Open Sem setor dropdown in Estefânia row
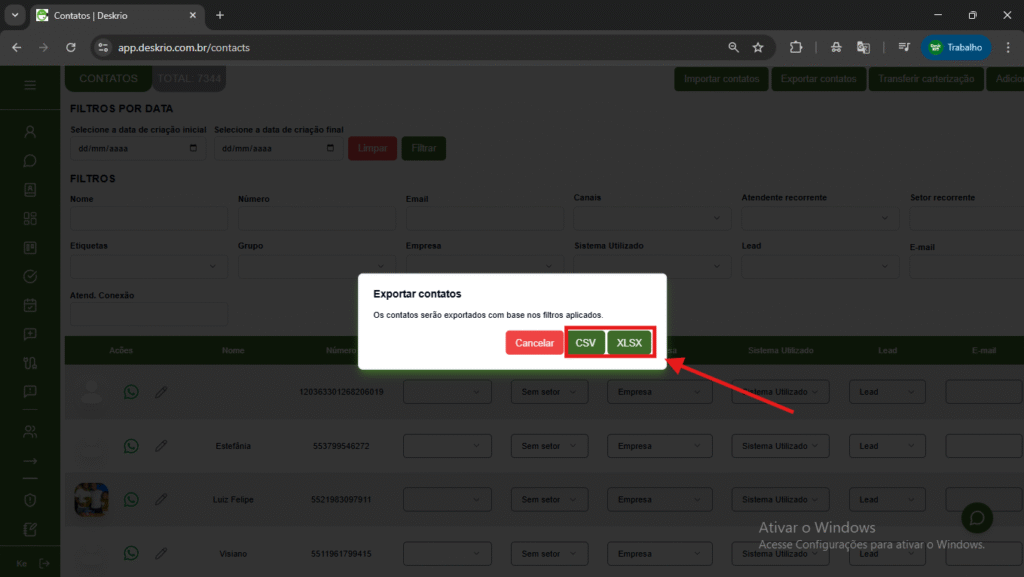 tap(549, 446)
